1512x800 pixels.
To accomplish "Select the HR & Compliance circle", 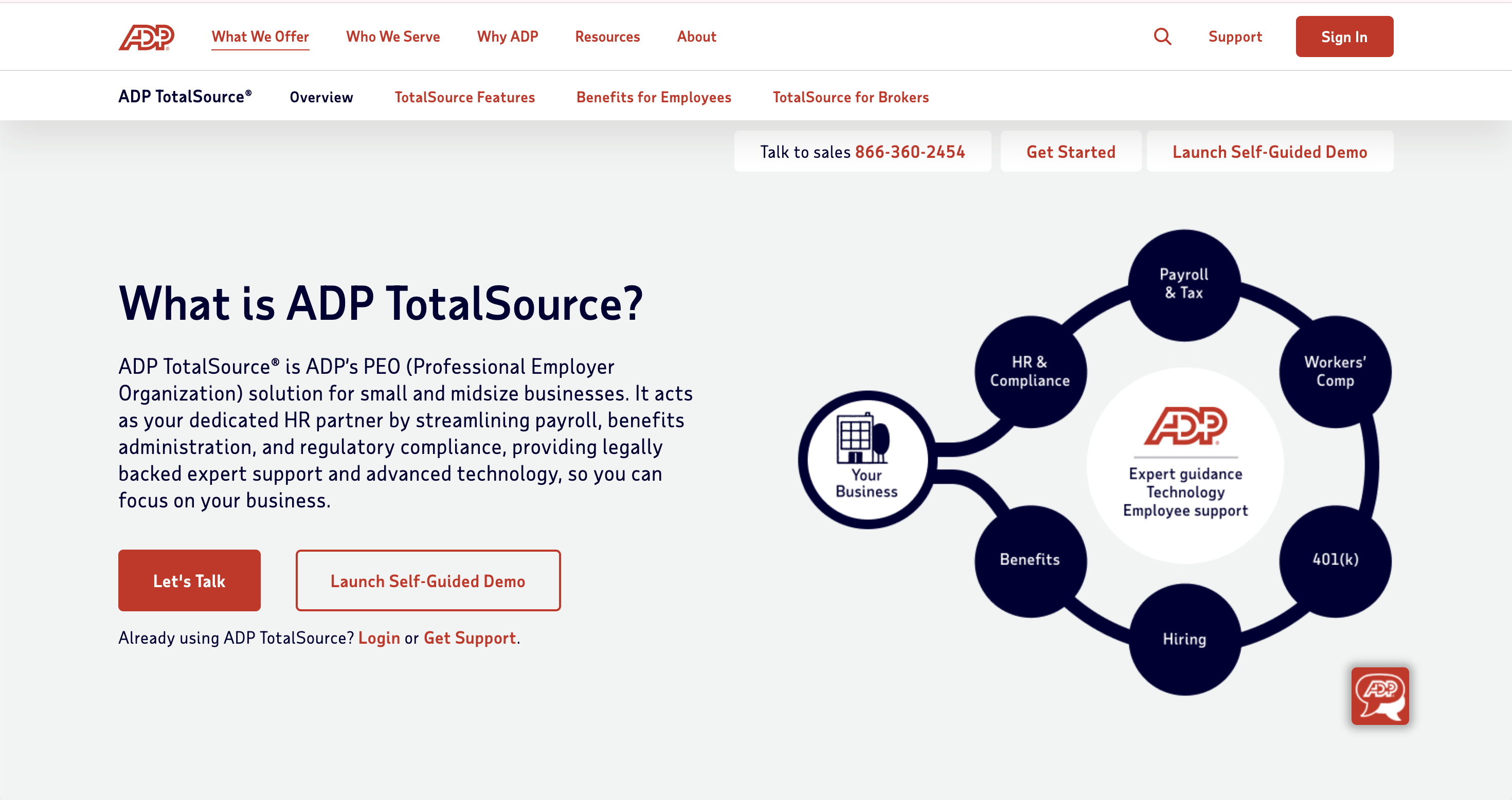I will [1030, 372].
